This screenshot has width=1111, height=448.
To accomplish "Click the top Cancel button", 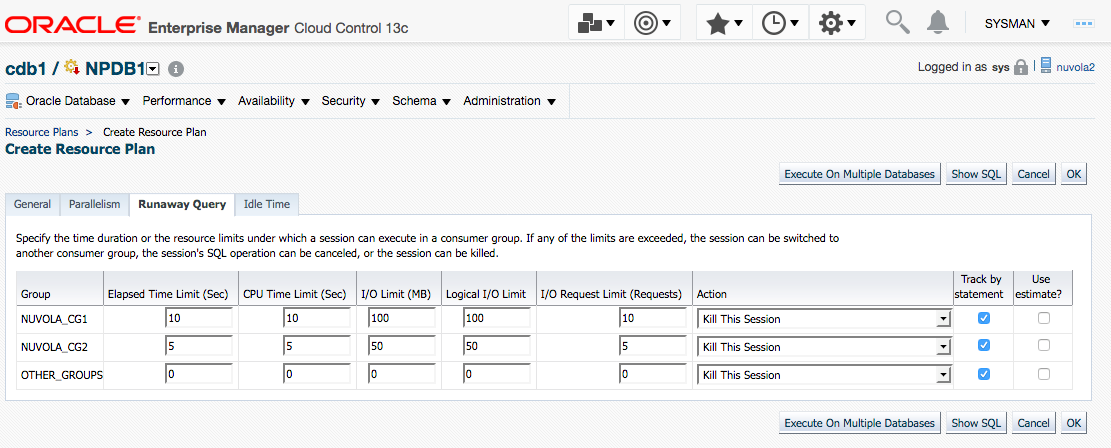I will pos(1033,174).
